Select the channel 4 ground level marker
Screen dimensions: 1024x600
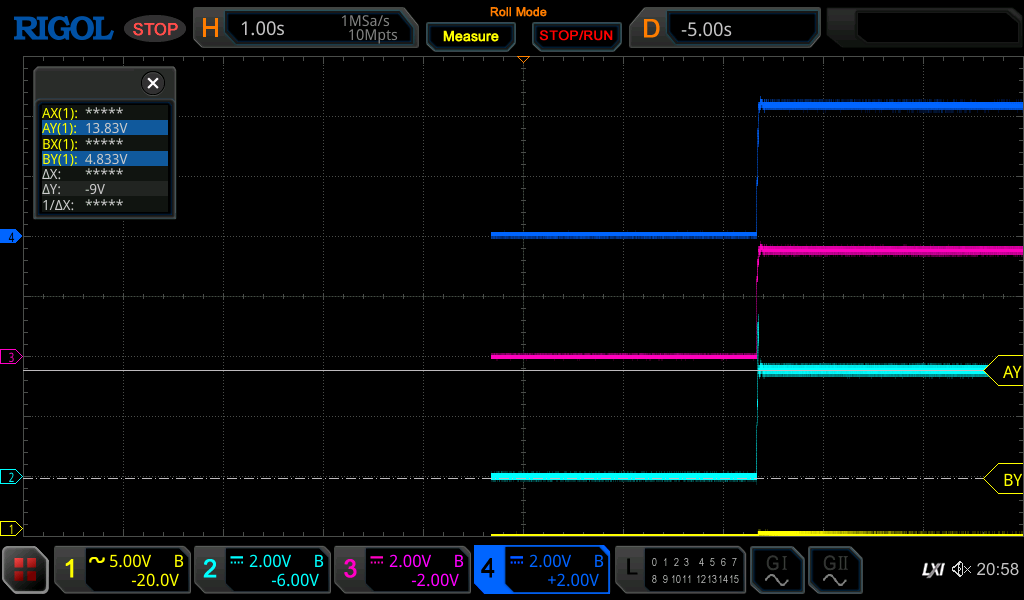click(x=10, y=236)
